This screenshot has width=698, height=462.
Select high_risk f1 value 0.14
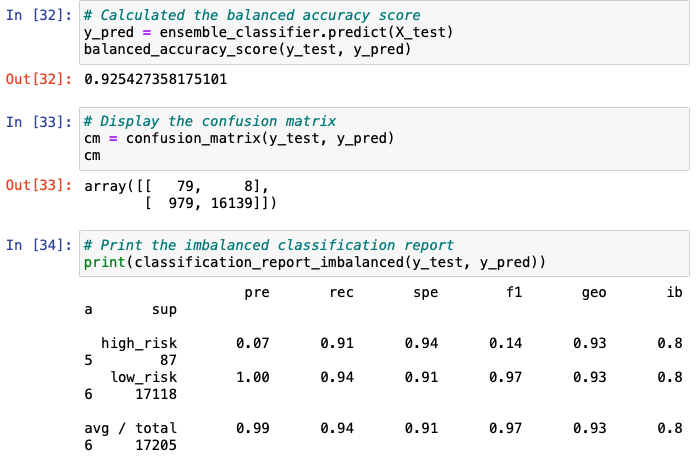tap(505, 343)
